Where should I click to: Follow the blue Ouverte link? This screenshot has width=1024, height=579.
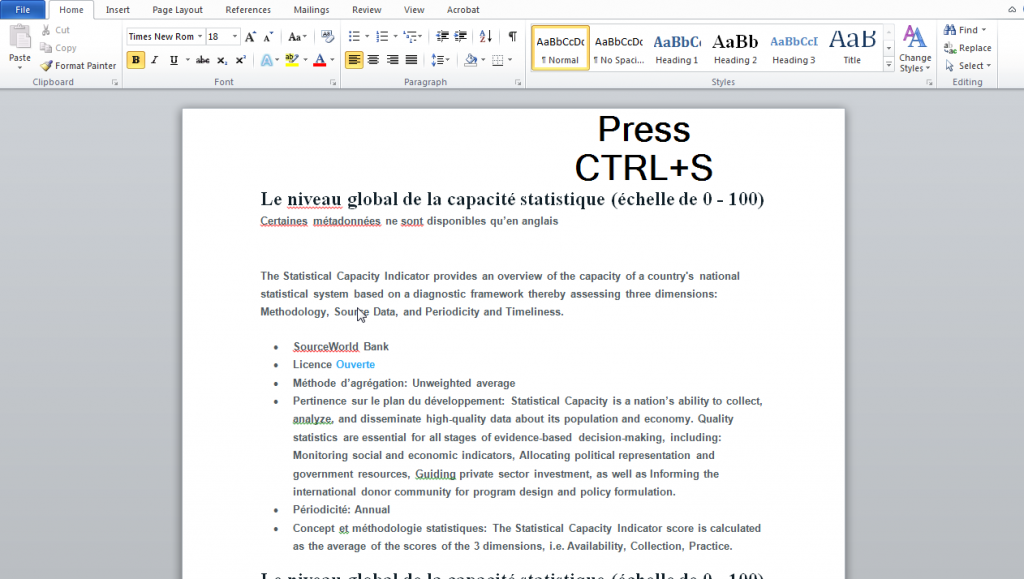pyautogui.click(x=355, y=364)
